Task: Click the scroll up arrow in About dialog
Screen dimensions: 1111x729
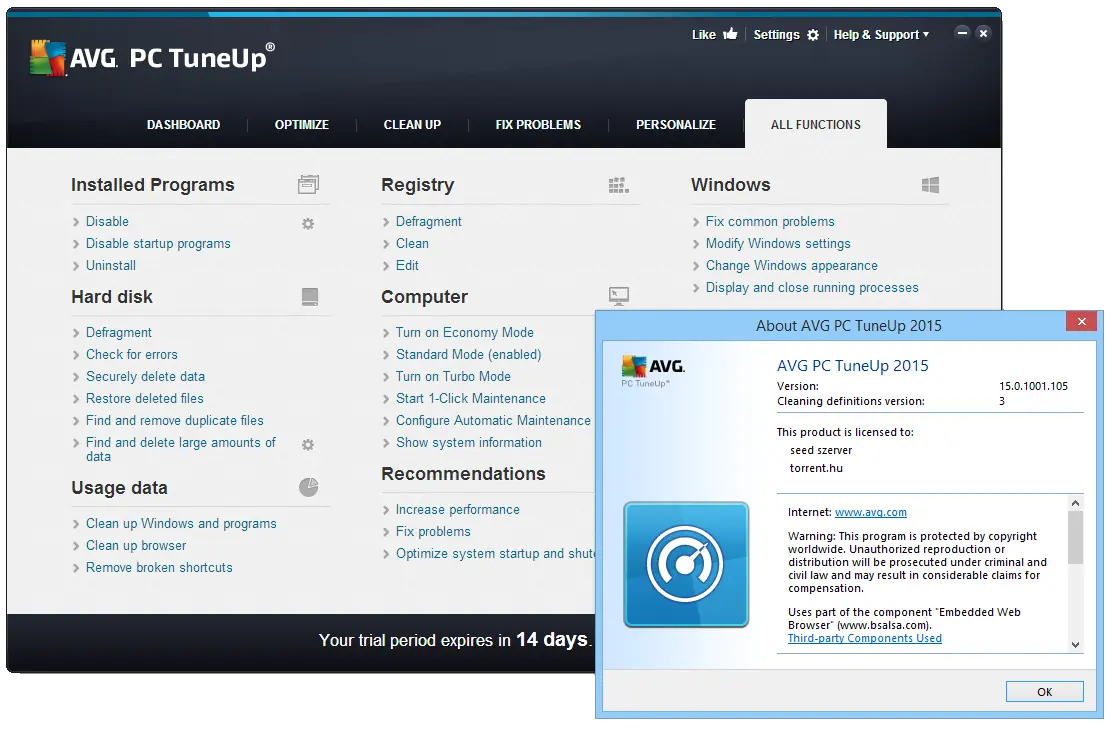Action: [x=1075, y=503]
